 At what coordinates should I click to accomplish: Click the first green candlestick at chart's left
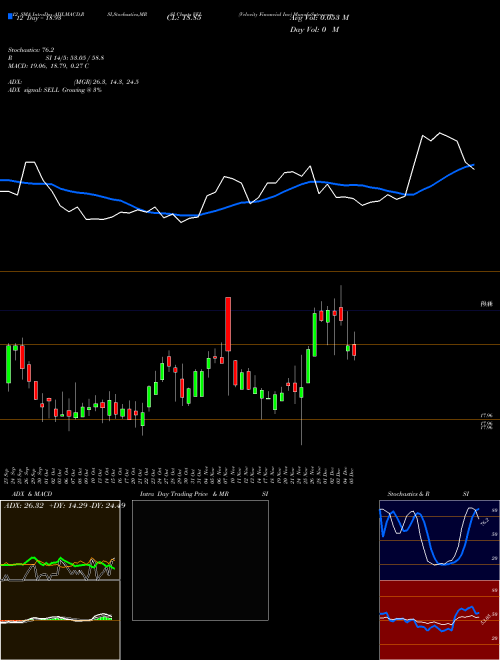tap(8, 364)
